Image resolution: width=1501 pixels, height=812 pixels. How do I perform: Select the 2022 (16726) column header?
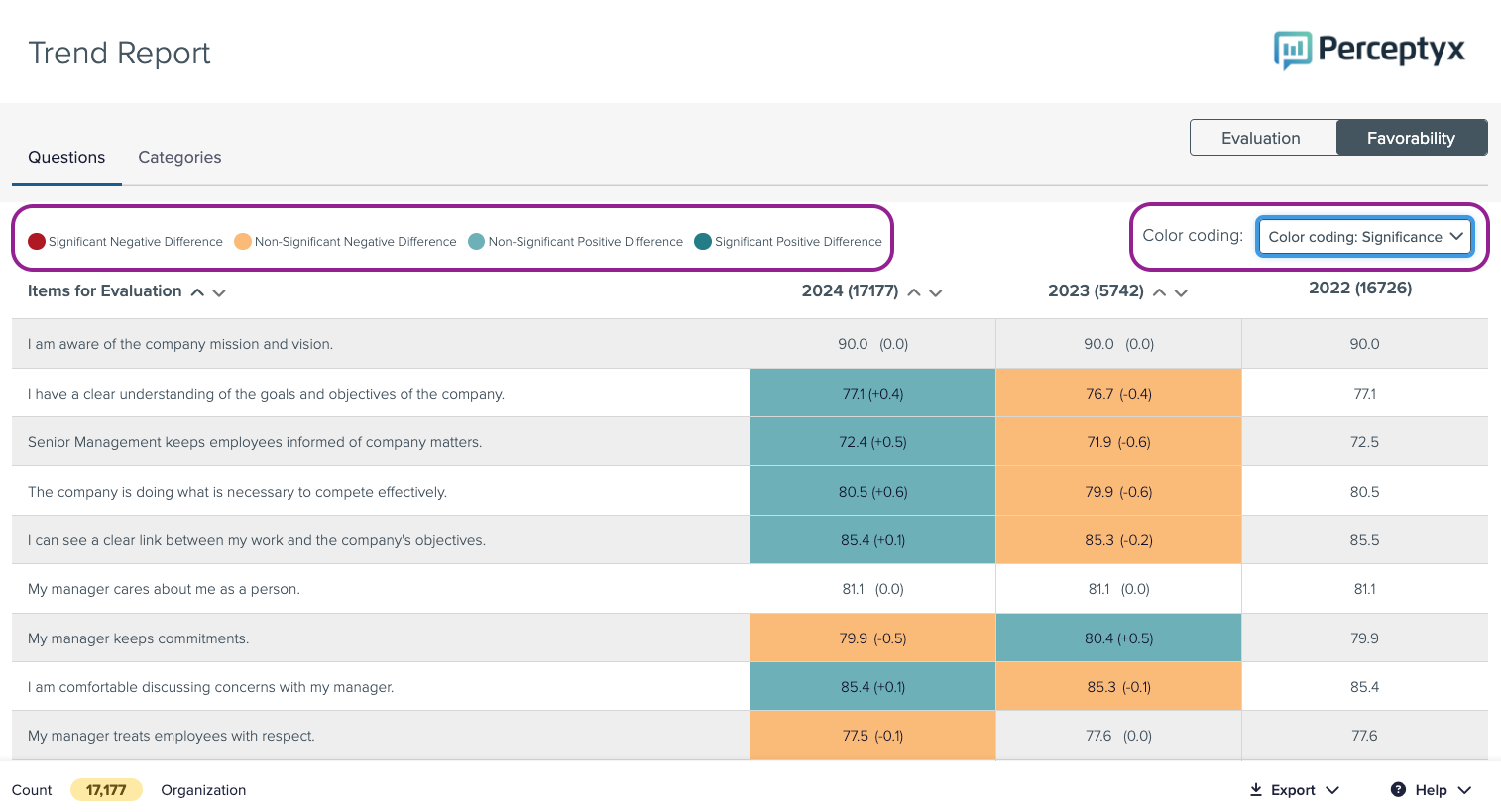tap(1360, 289)
